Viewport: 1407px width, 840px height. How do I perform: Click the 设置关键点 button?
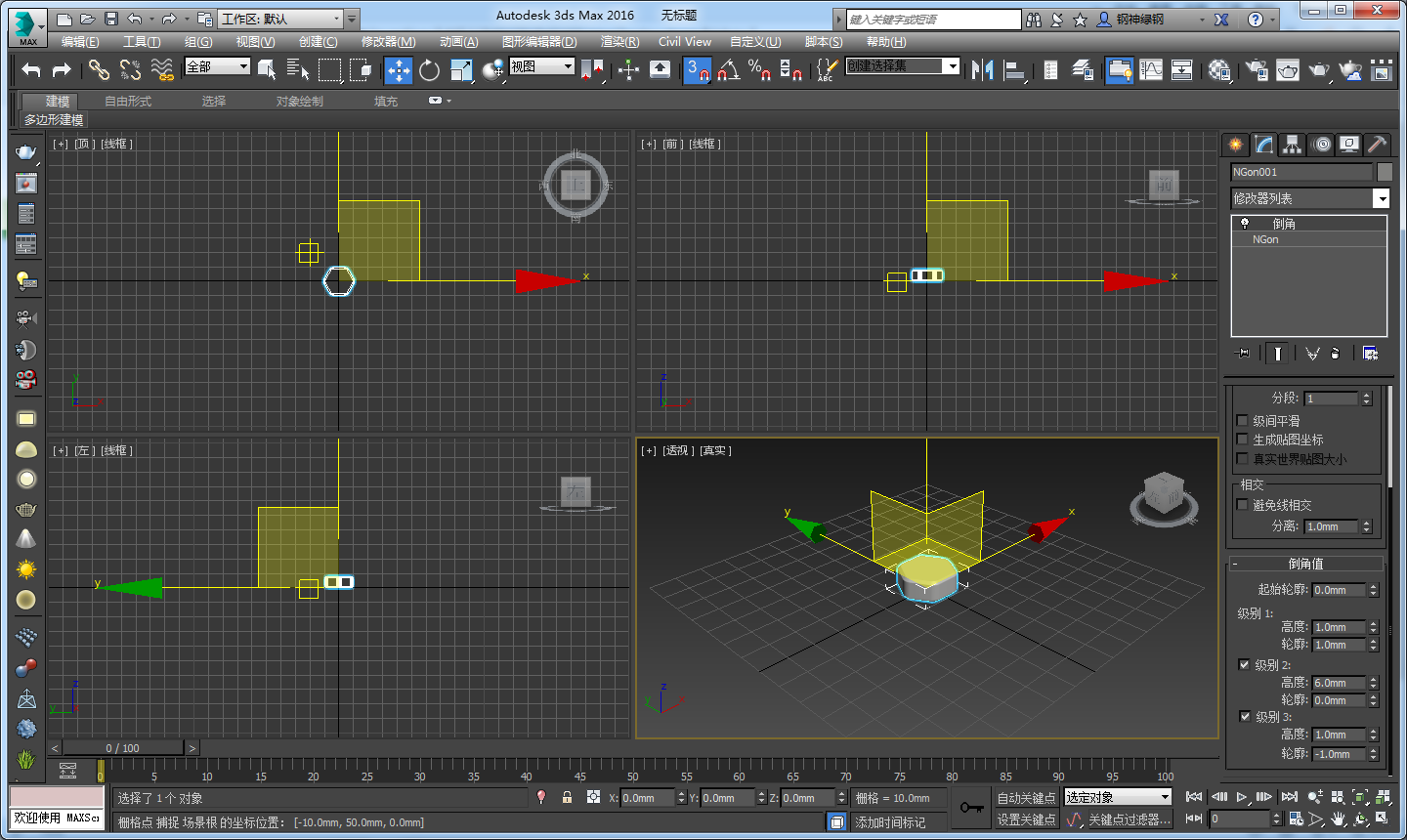click(x=1026, y=819)
